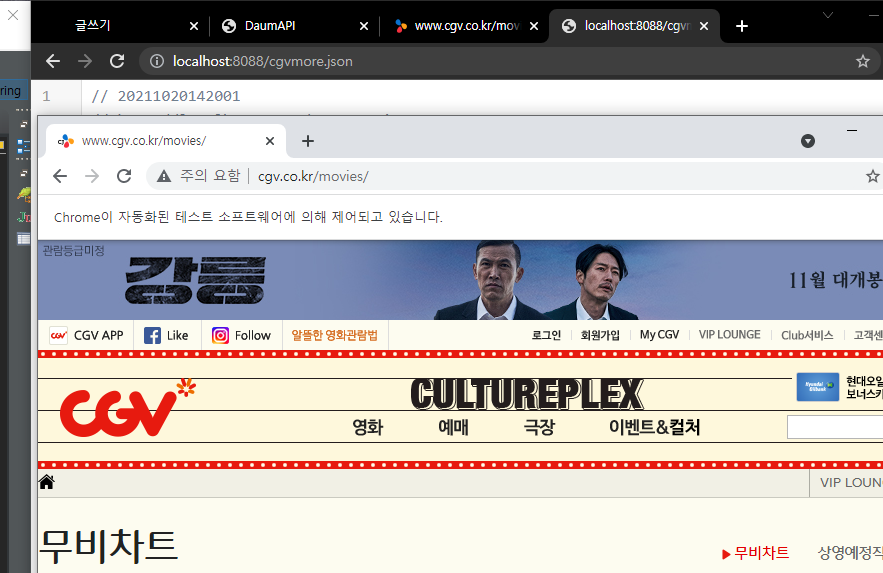Open VIP LOUNGE in top utility links
This screenshot has width=883, height=573.
coord(729,335)
